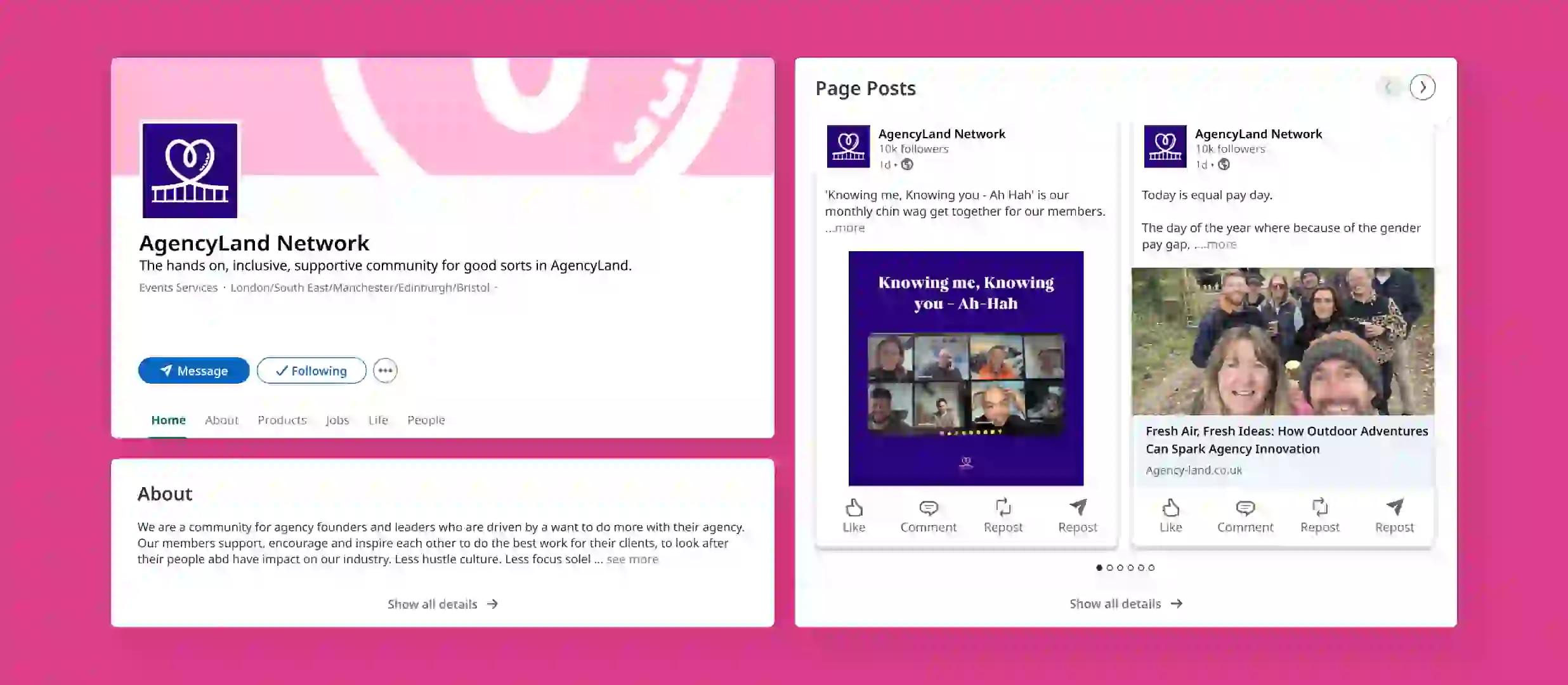Click the Comment icon on the Knowing me post
1568x685 pixels.
[928, 507]
